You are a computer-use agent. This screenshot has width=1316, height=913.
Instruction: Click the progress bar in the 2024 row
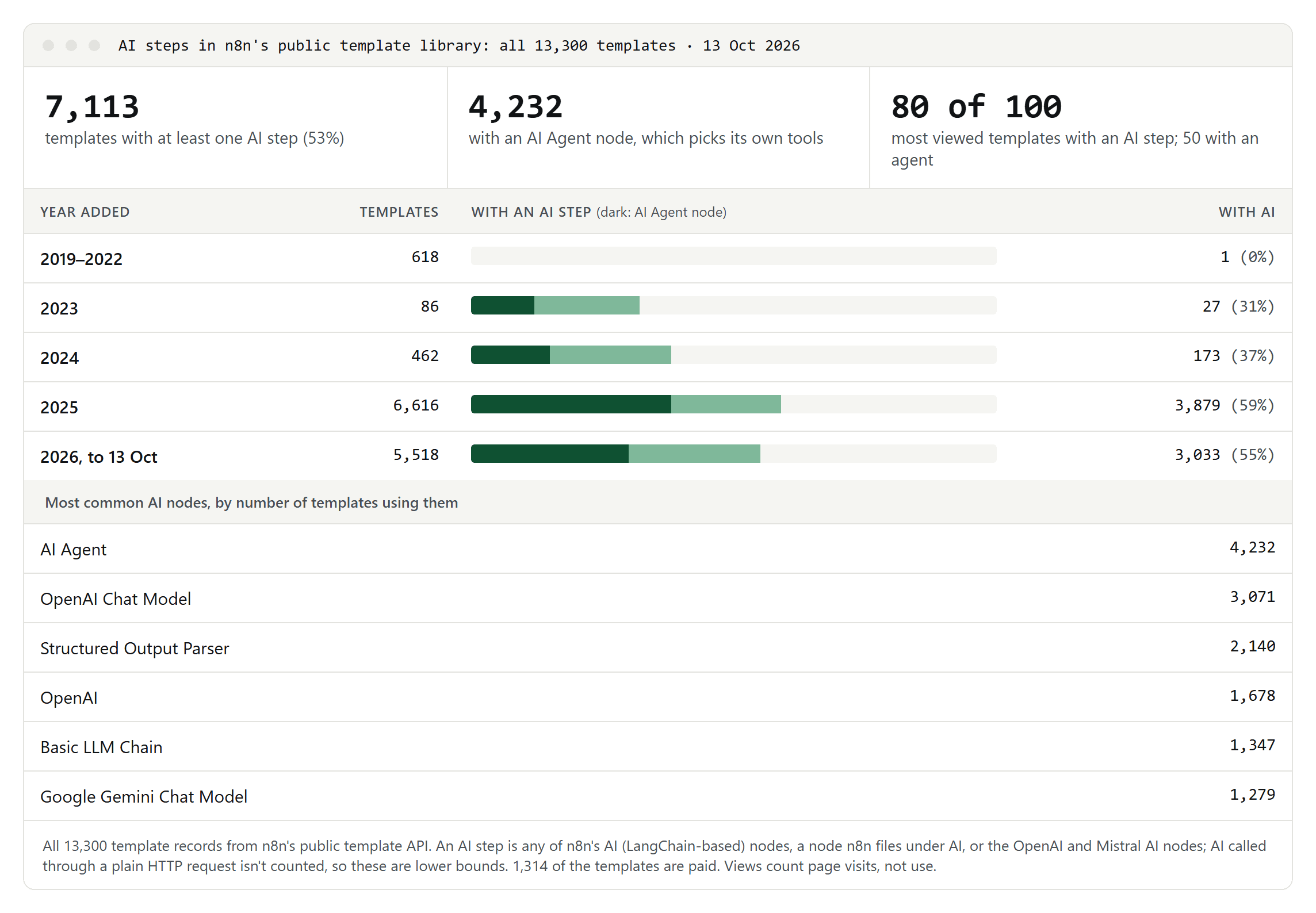733,355
